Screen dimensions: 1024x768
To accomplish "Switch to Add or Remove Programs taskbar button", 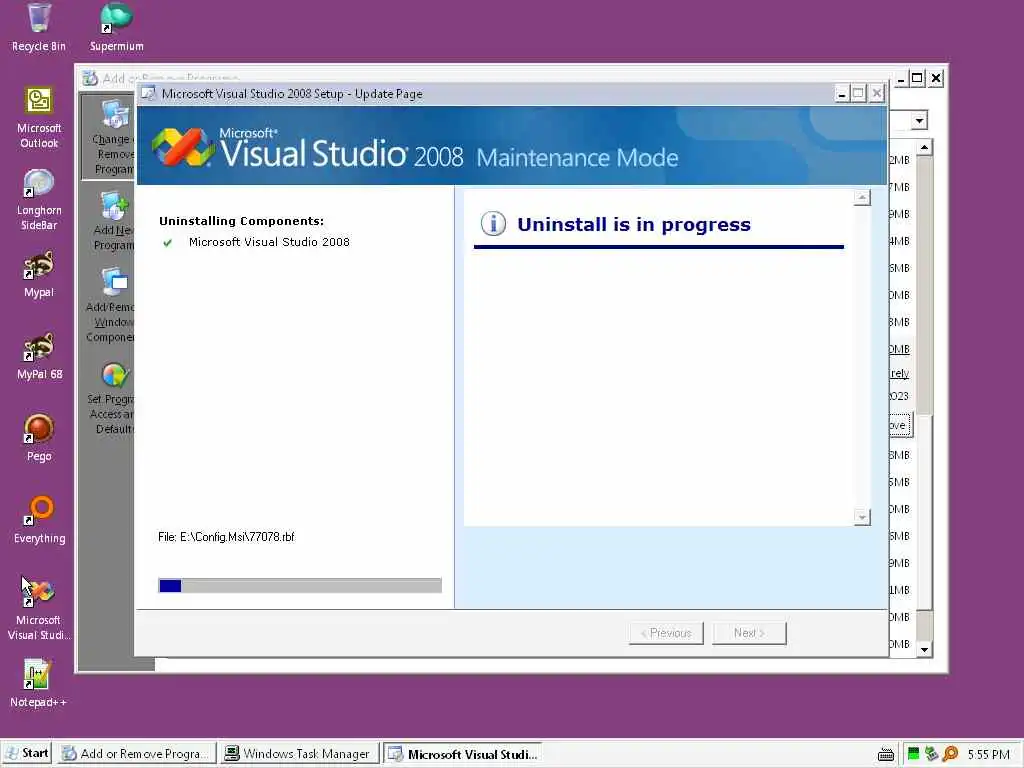I will point(135,754).
